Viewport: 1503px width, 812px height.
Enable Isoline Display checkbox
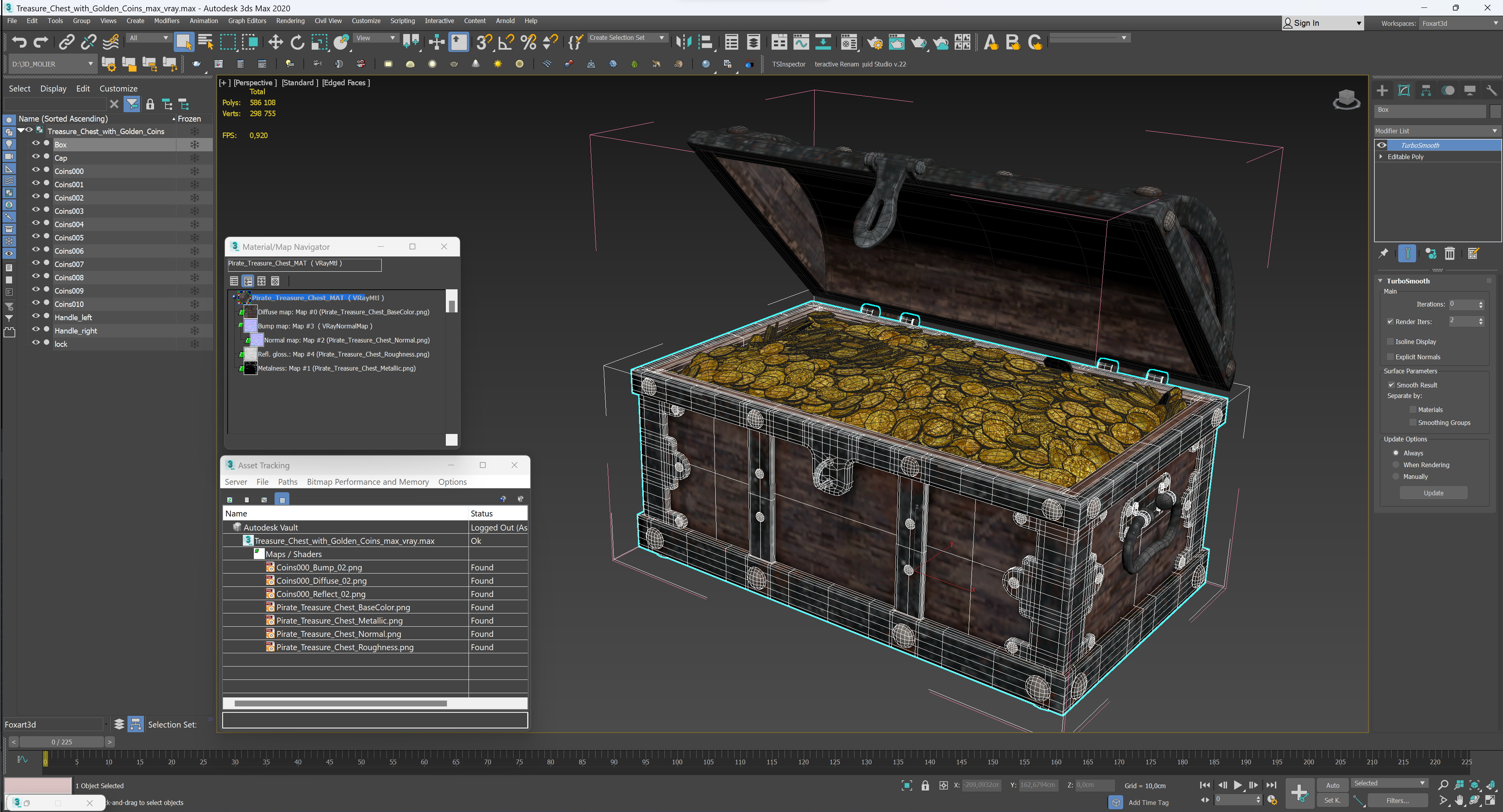click(1390, 341)
